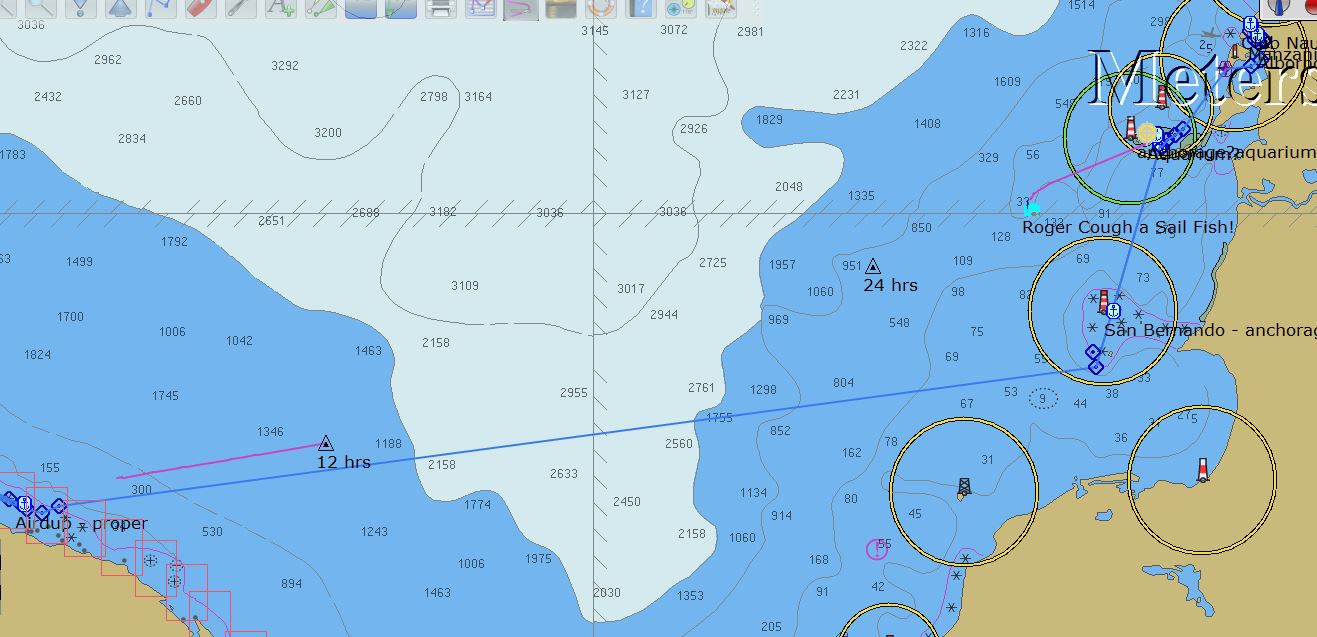Image resolution: width=1317 pixels, height=637 pixels.
Task: Click depth sounding 1298
Action: coord(763,390)
